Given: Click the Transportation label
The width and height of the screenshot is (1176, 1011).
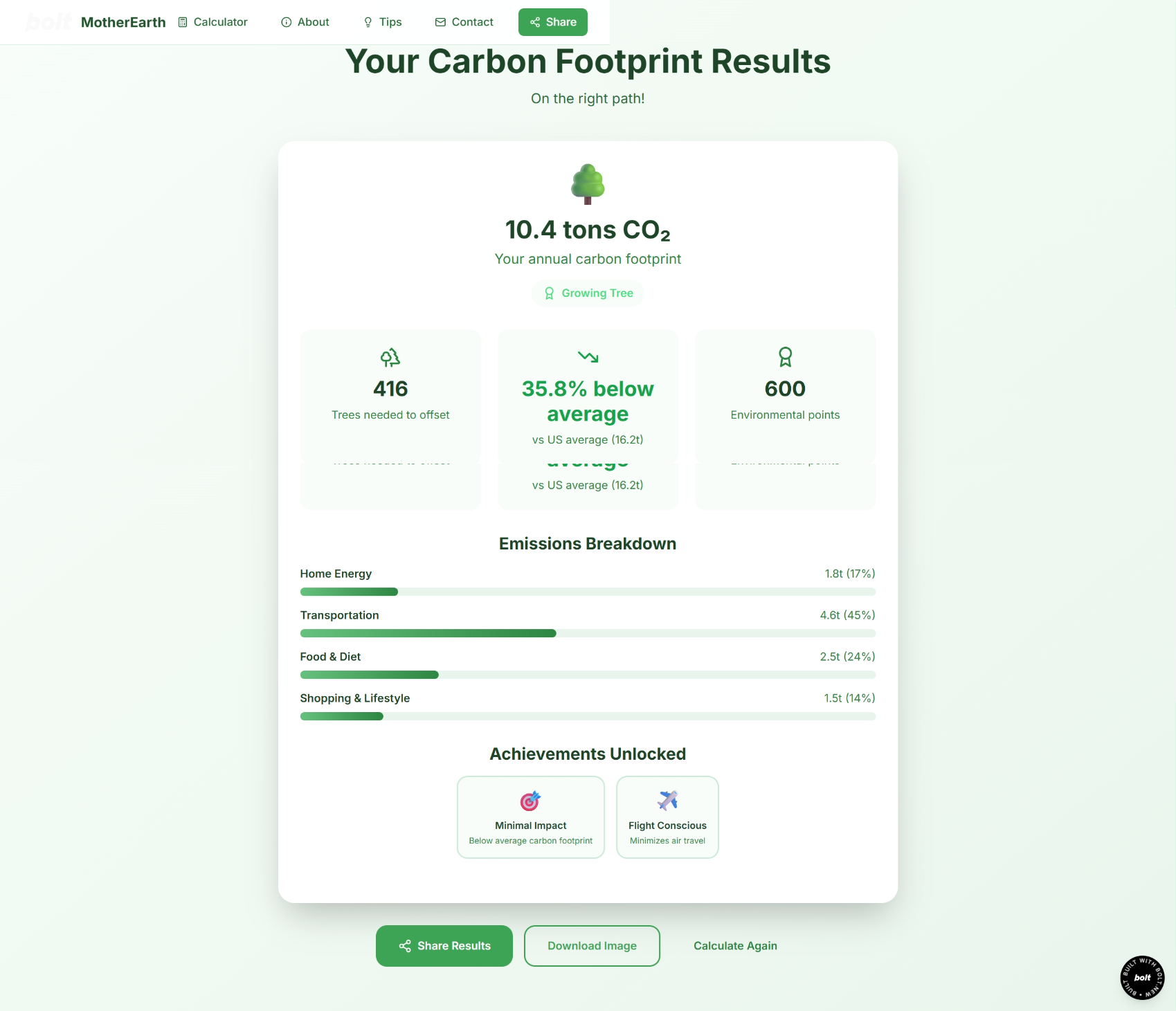Looking at the screenshot, I should pyautogui.click(x=339, y=615).
